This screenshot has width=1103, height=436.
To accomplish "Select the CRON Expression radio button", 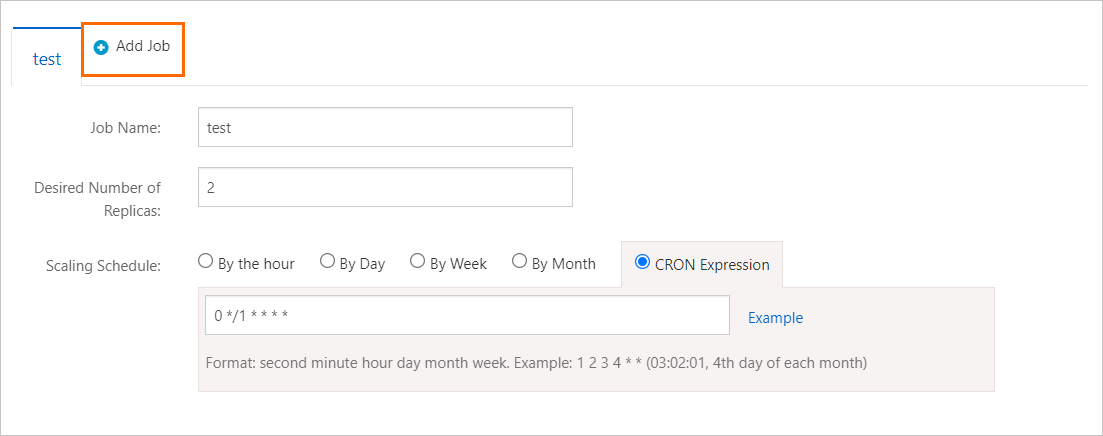I will click(642, 263).
